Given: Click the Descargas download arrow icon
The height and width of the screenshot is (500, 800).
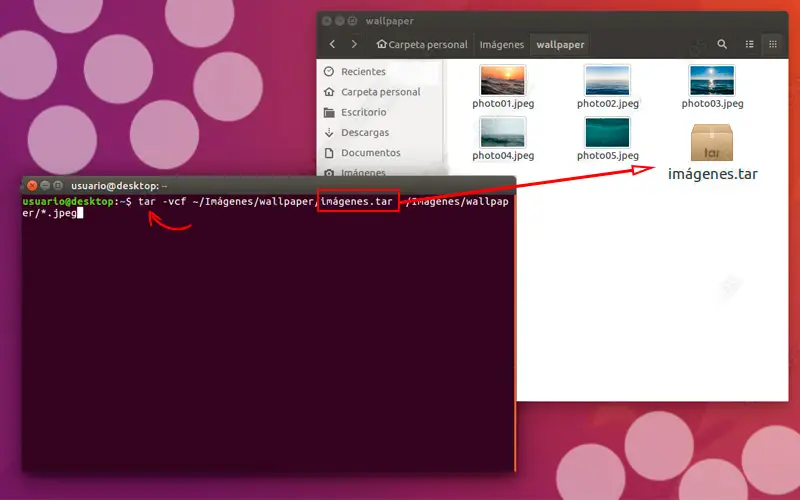Looking at the screenshot, I should click(x=329, y=133).
